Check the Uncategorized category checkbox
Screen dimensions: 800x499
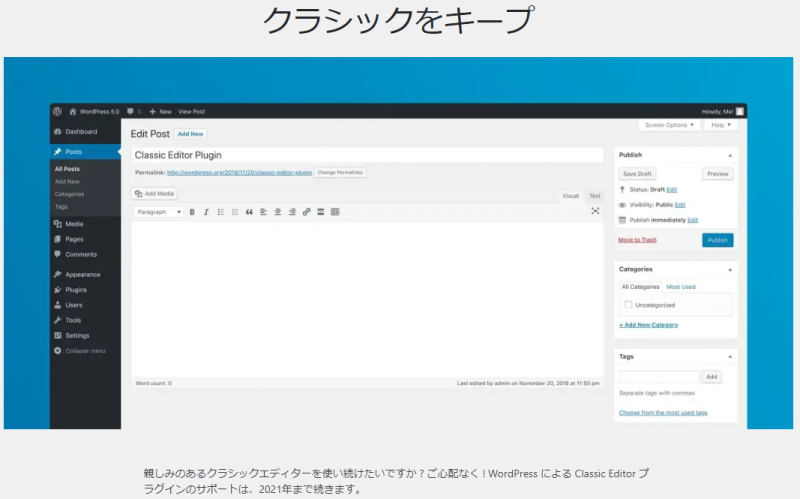tap(628, 305)
